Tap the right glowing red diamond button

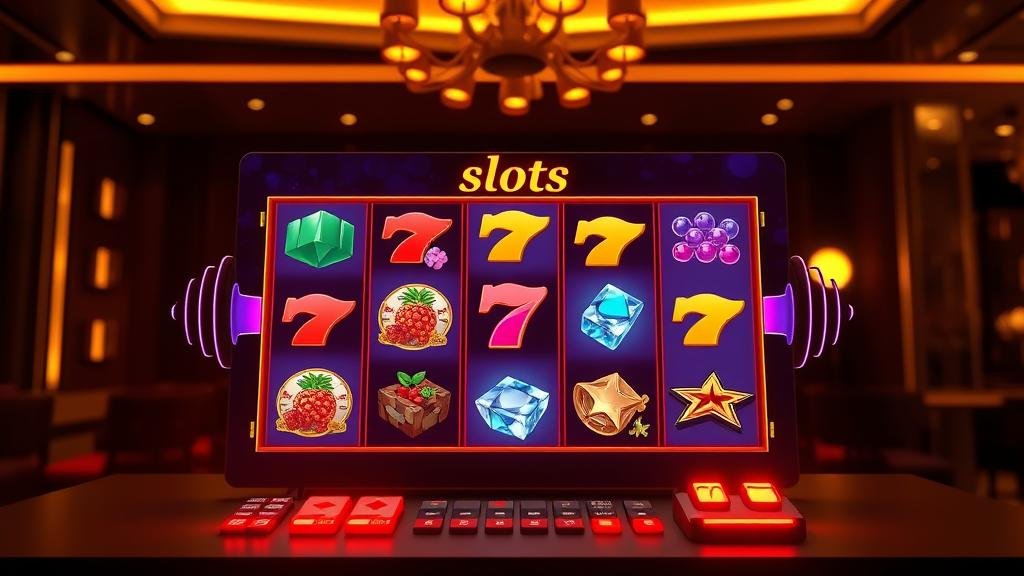click(x=374, y=515)
